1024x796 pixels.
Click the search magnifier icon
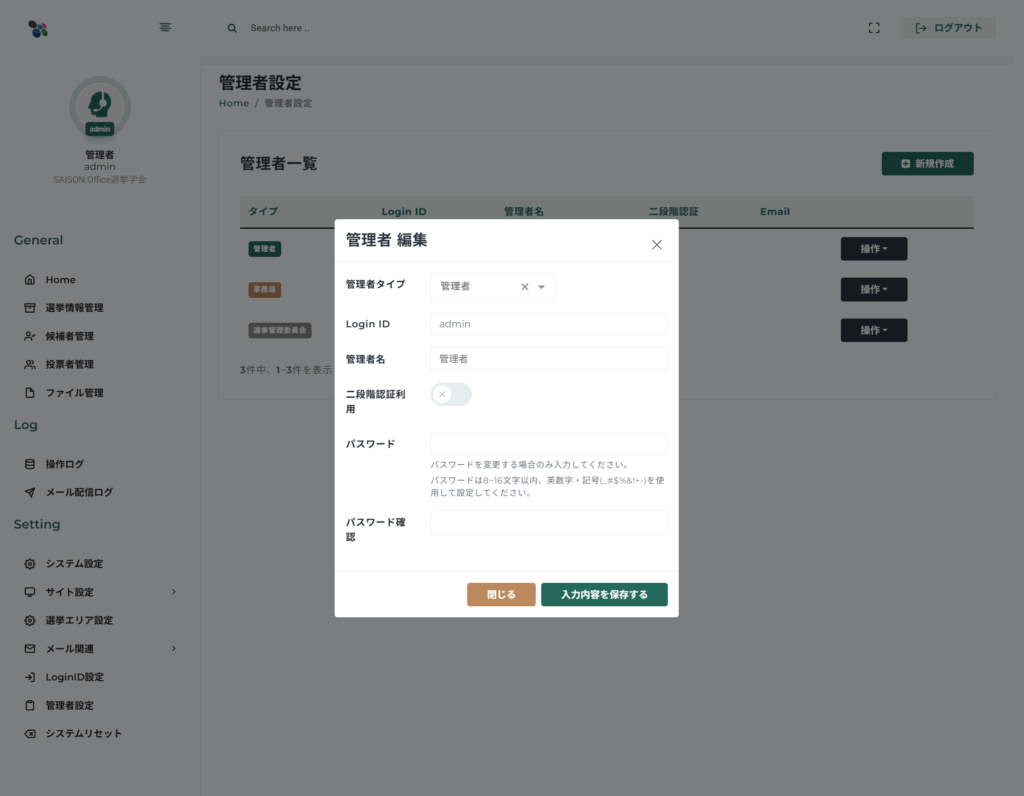[x=232, y=28]
